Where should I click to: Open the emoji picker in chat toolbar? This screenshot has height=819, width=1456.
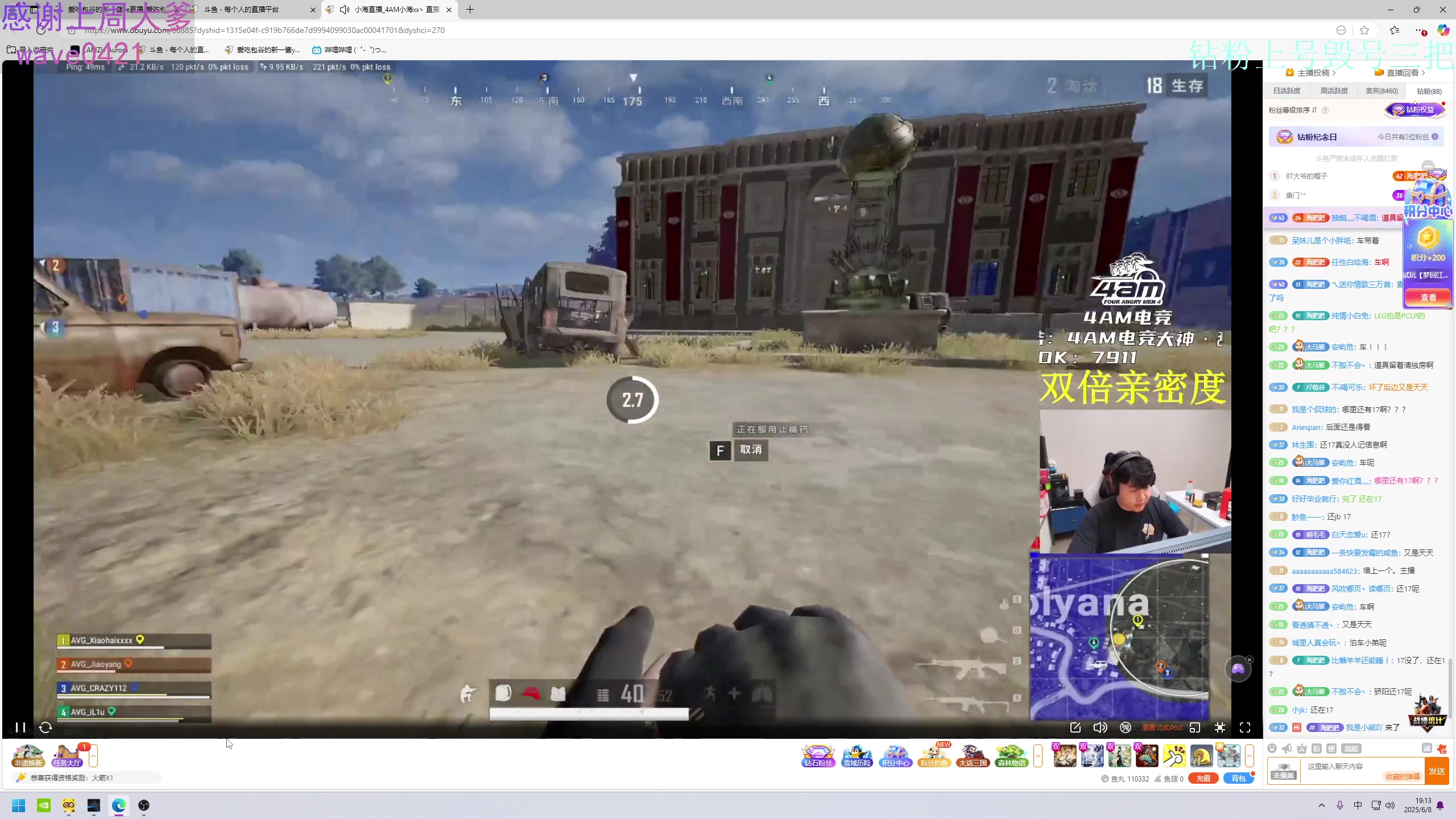pos(1272,748)
